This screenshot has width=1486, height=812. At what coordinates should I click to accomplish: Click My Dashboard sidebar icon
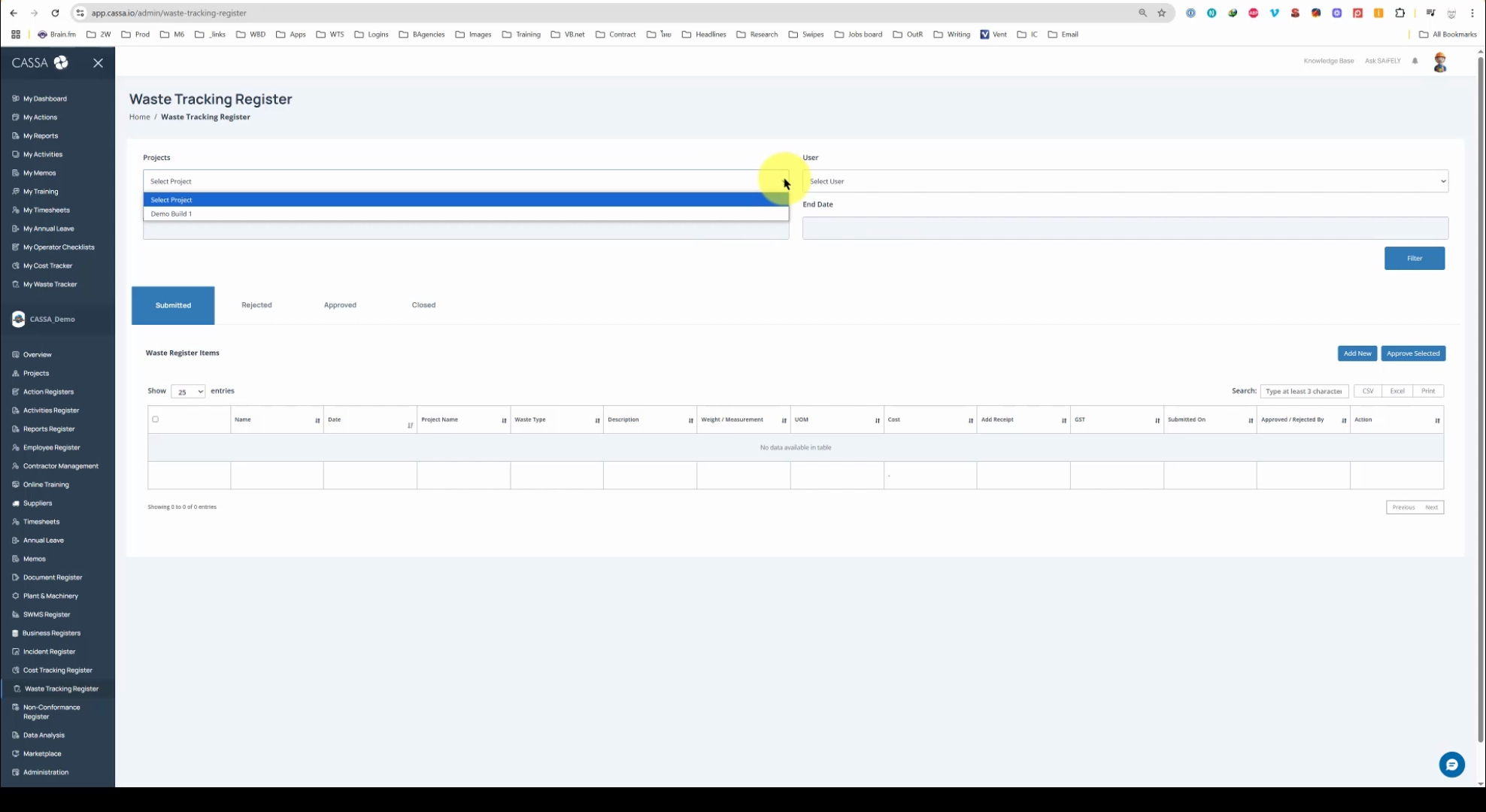[16, 98]
